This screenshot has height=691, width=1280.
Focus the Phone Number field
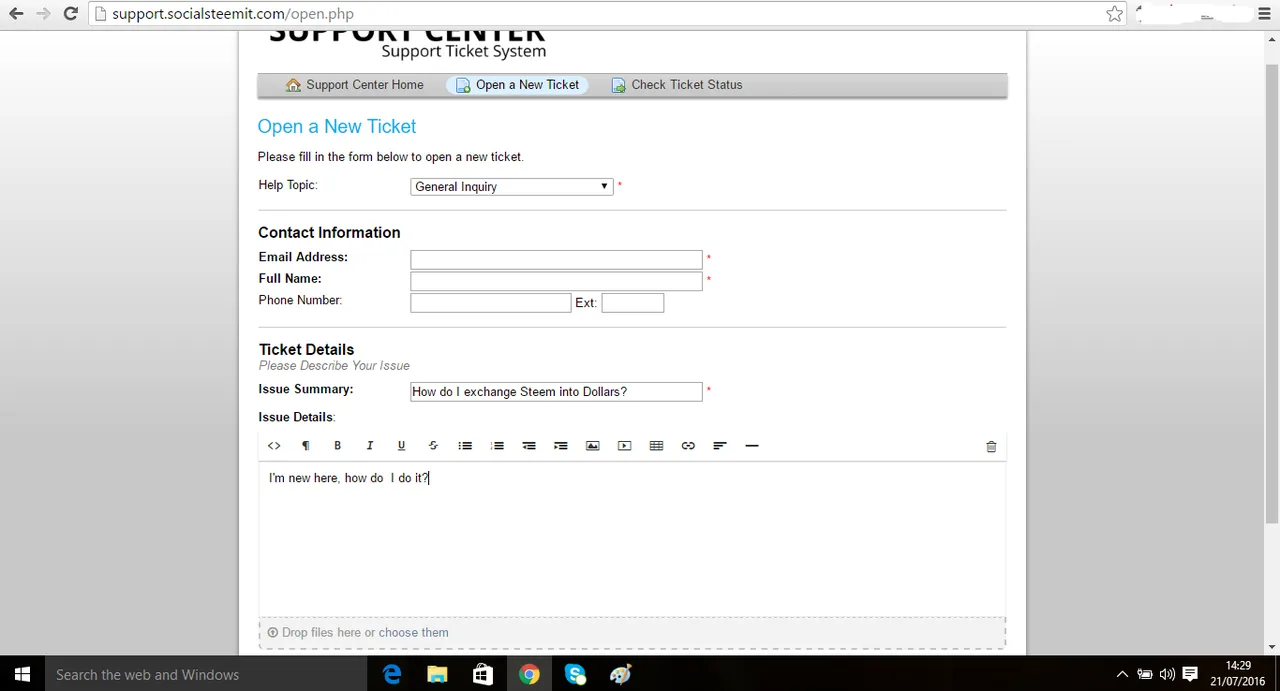point(491,303)
